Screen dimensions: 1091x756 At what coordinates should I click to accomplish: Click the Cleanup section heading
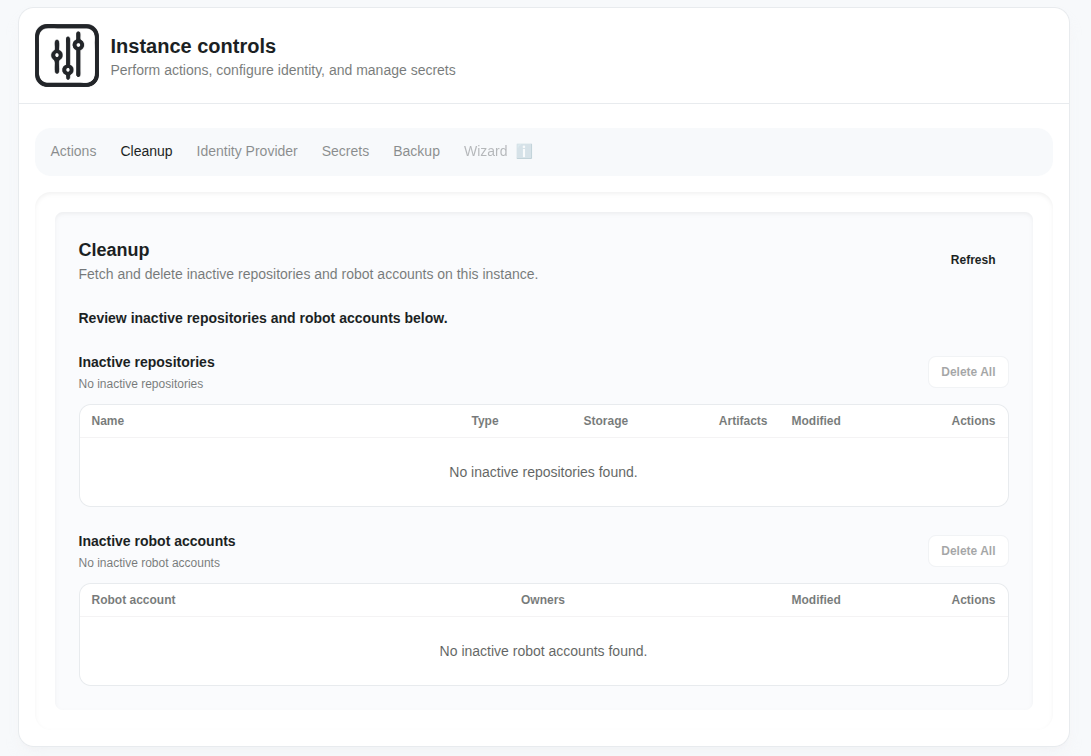[113, 250]
